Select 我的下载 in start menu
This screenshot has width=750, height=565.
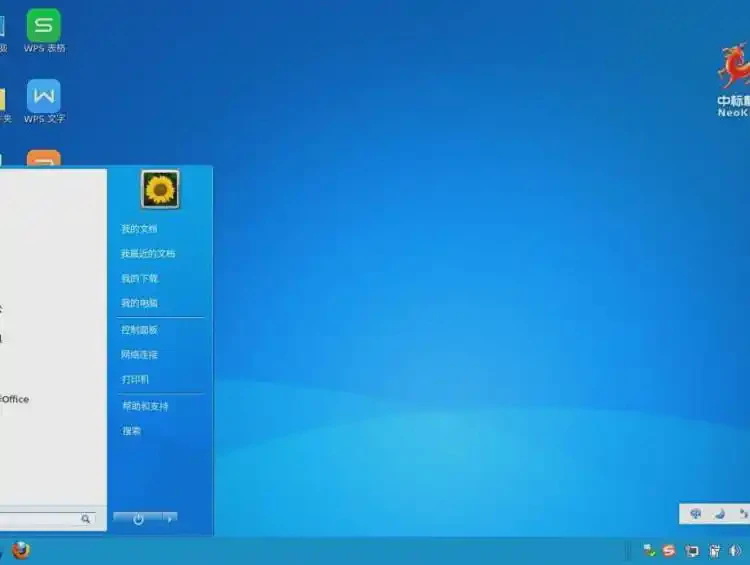pos(139,279)
